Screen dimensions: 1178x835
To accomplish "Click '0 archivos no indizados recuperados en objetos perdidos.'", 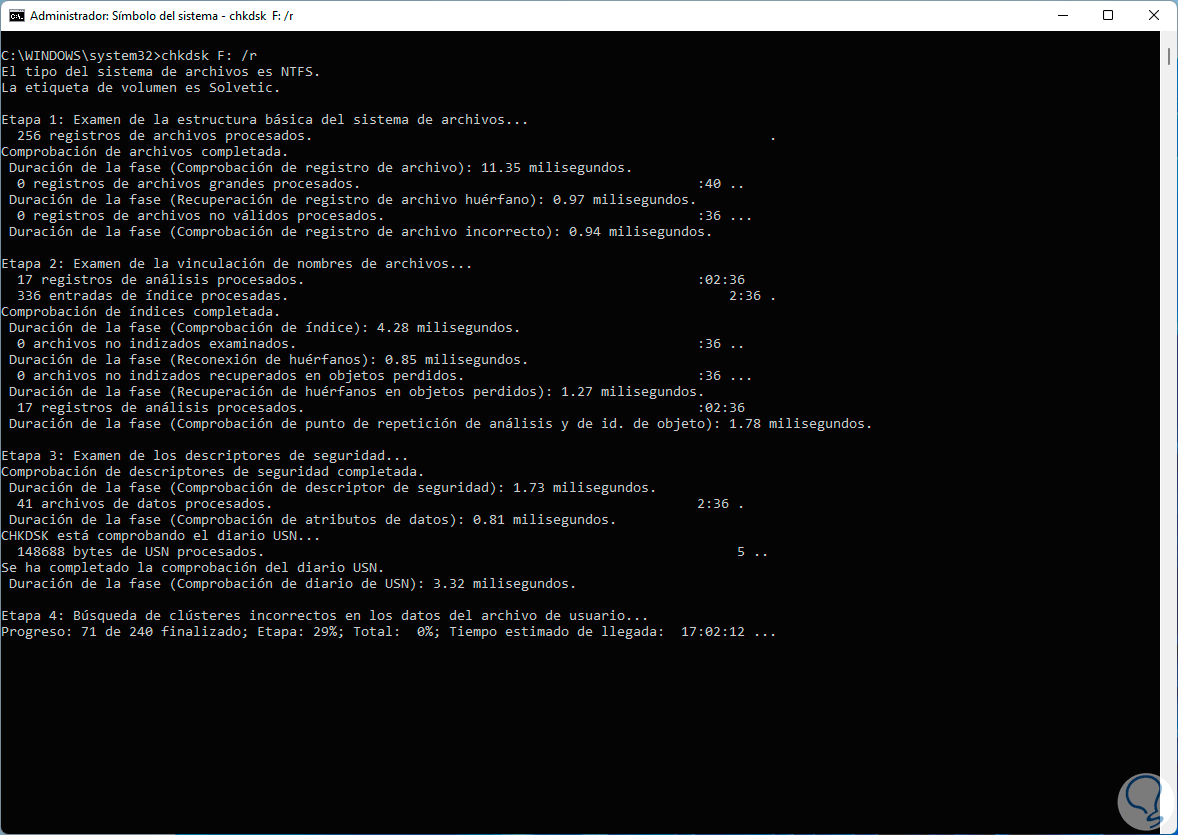I will pos(240,376).
